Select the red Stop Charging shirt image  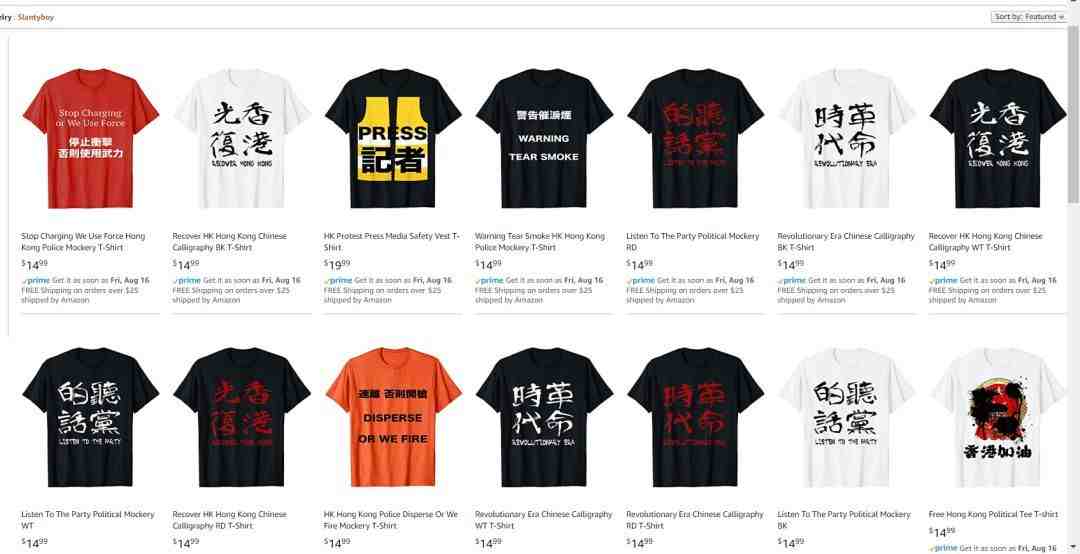90,138
